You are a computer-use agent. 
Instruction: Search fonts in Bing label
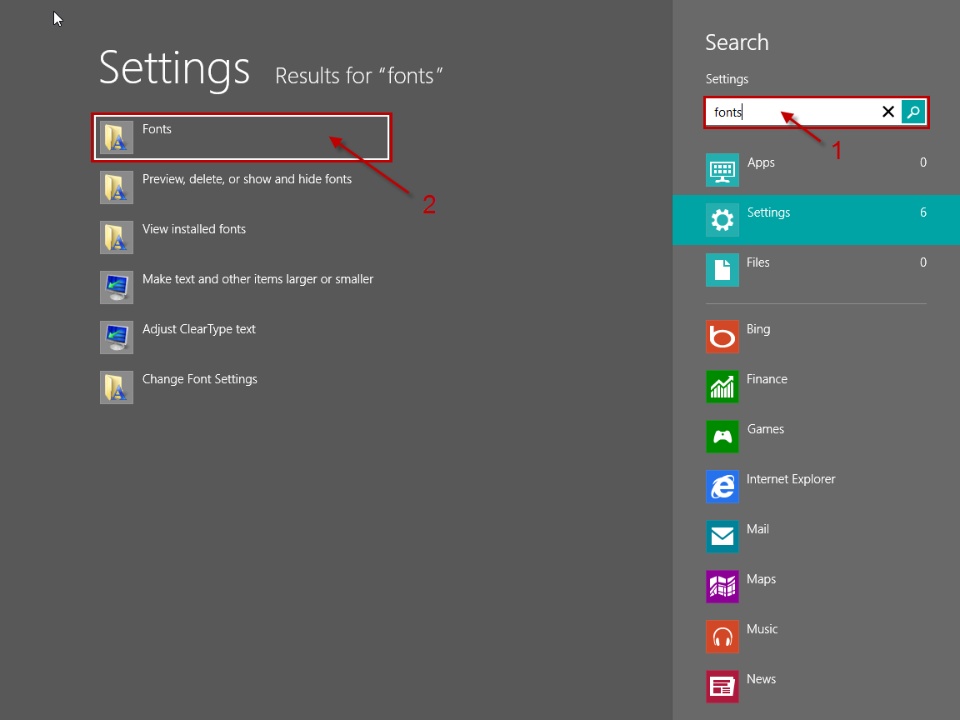click(758, 329)
